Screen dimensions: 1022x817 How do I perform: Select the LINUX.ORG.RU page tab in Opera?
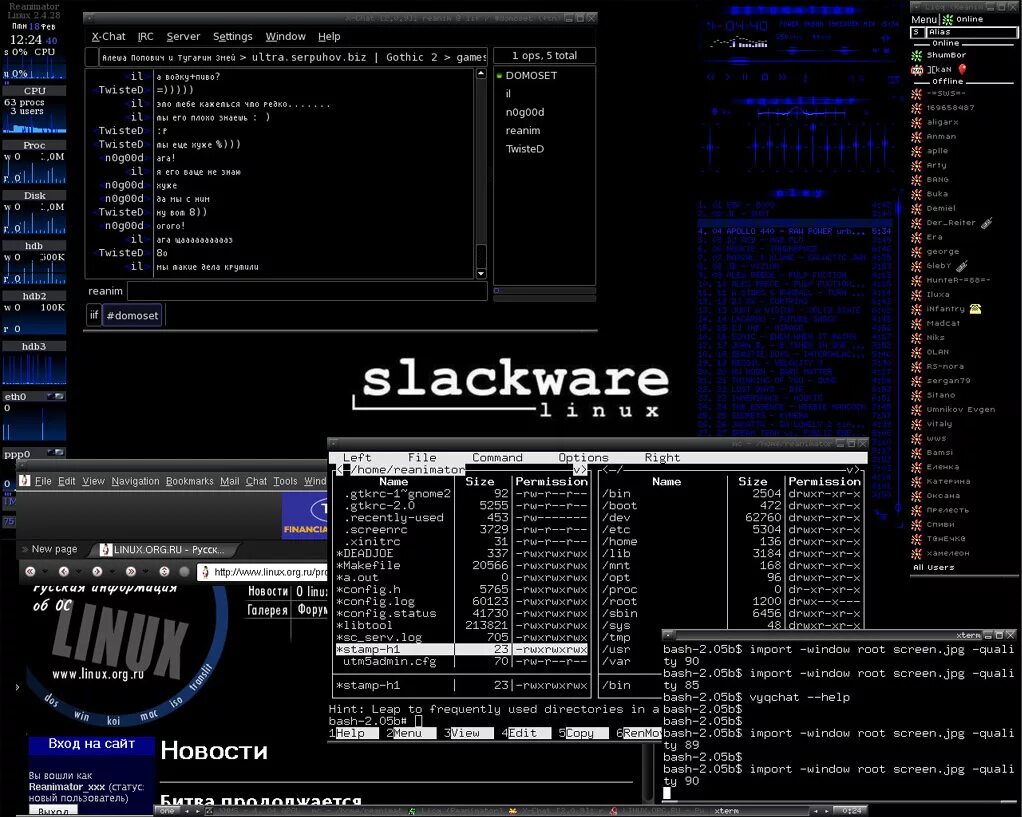[163, 550]
